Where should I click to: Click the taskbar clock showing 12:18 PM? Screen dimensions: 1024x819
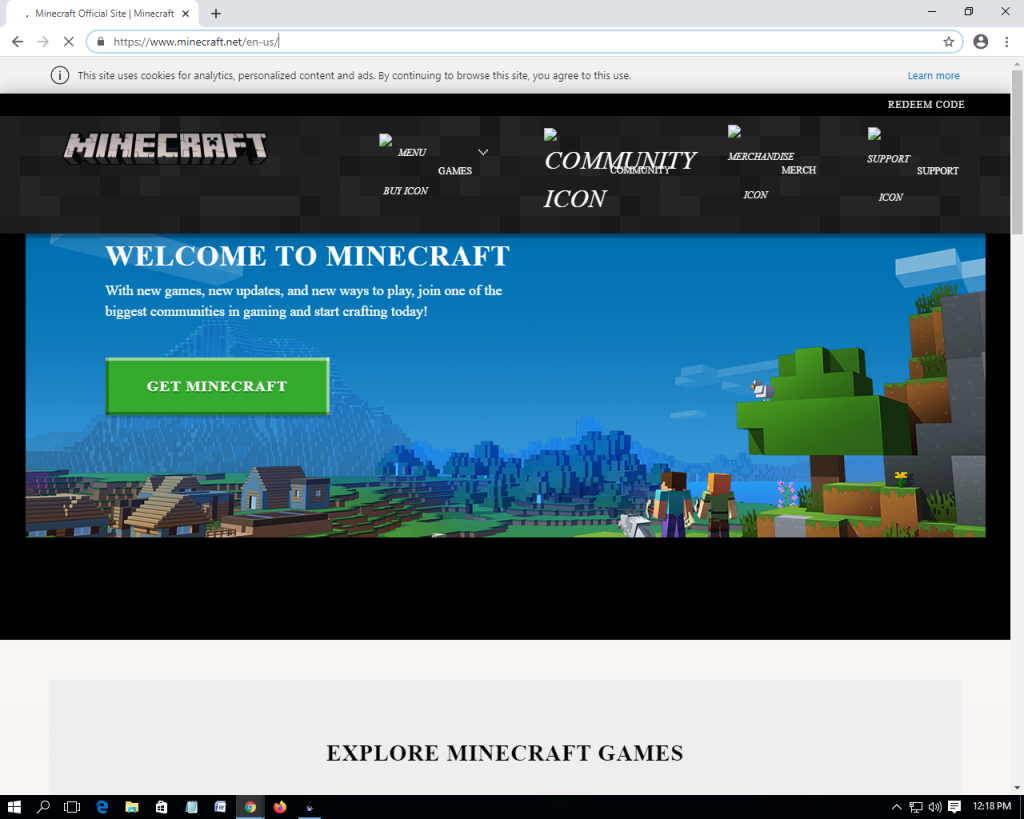point(991,807)
